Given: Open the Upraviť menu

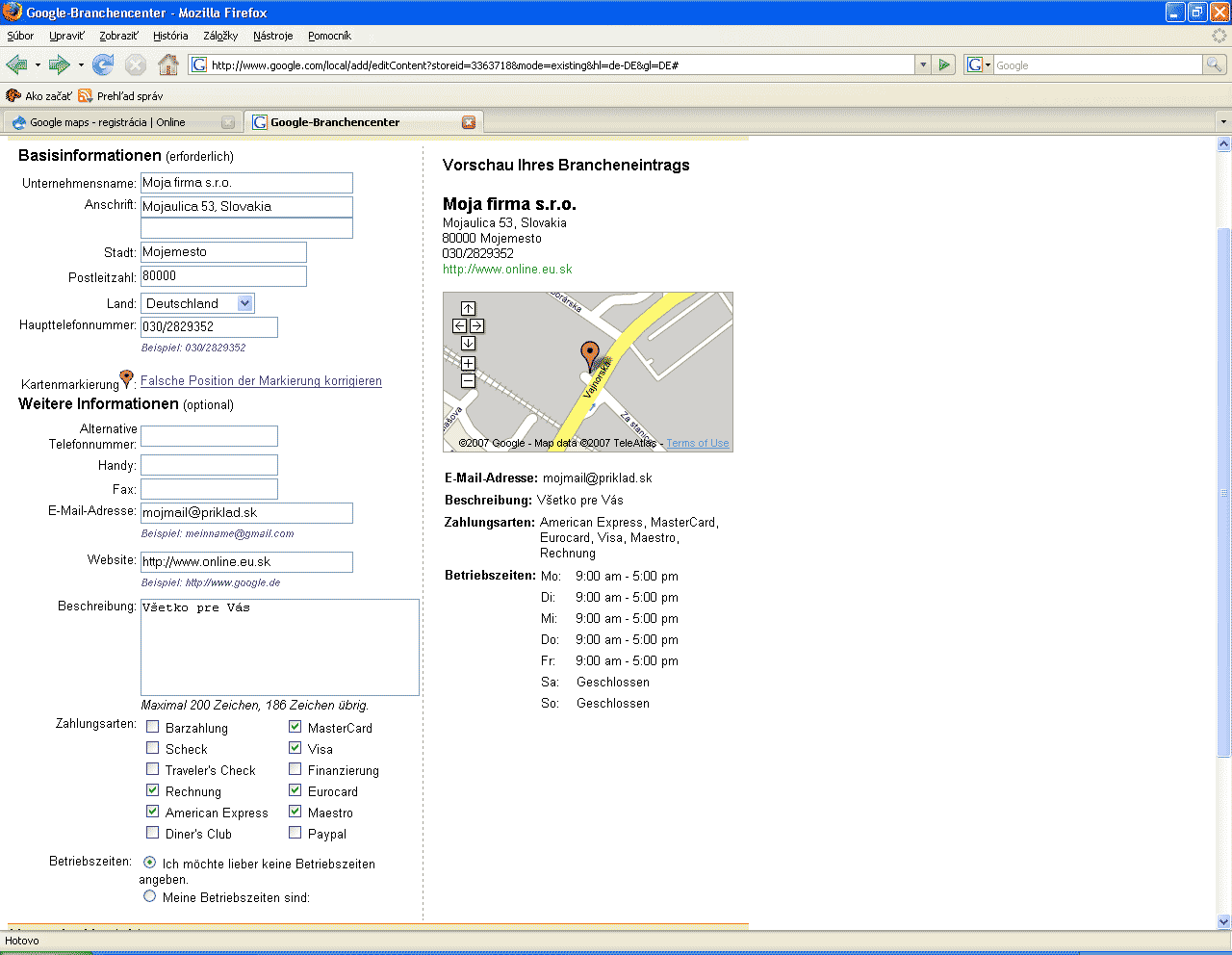Looking at the screenshot, I should pyautogui.click(x=66, y=36).
